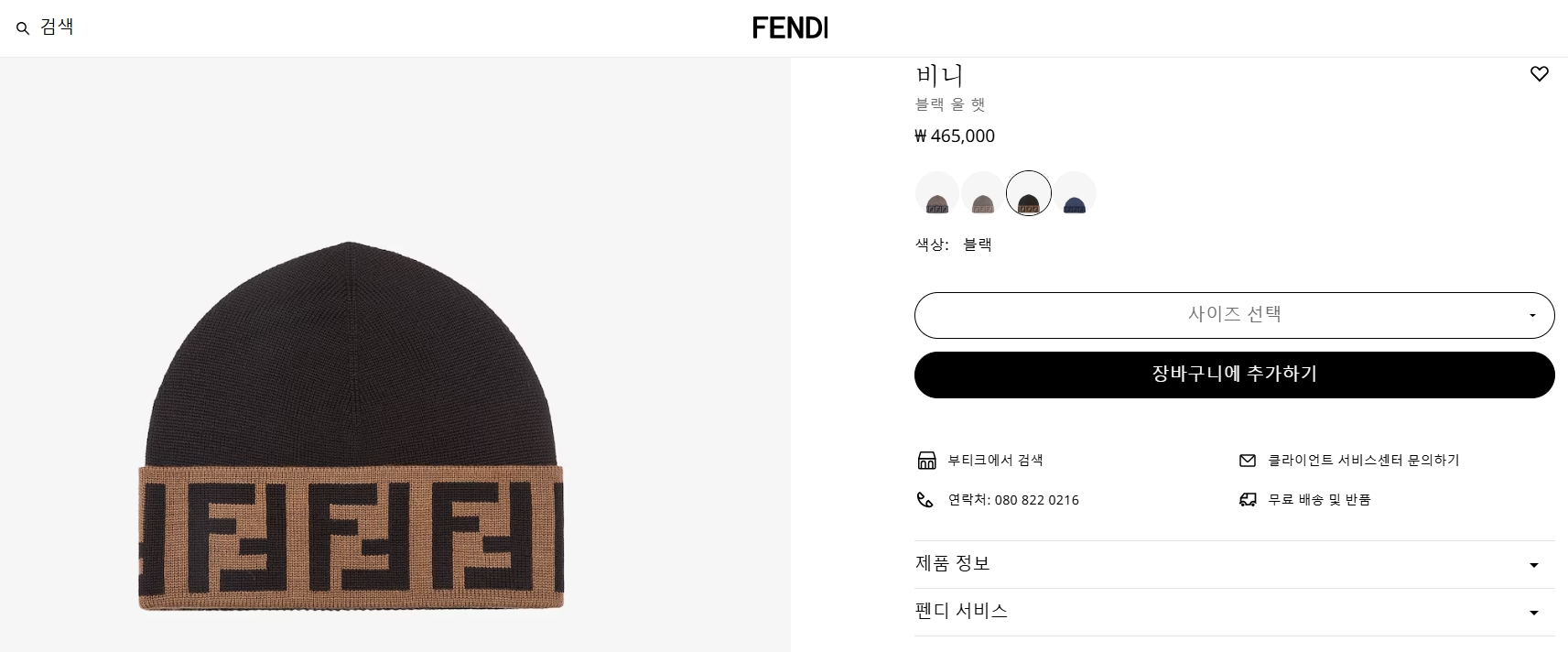Select the navy blue beanie swatch
Viewport: 1568px width, 652px height.
[1074, 194]
